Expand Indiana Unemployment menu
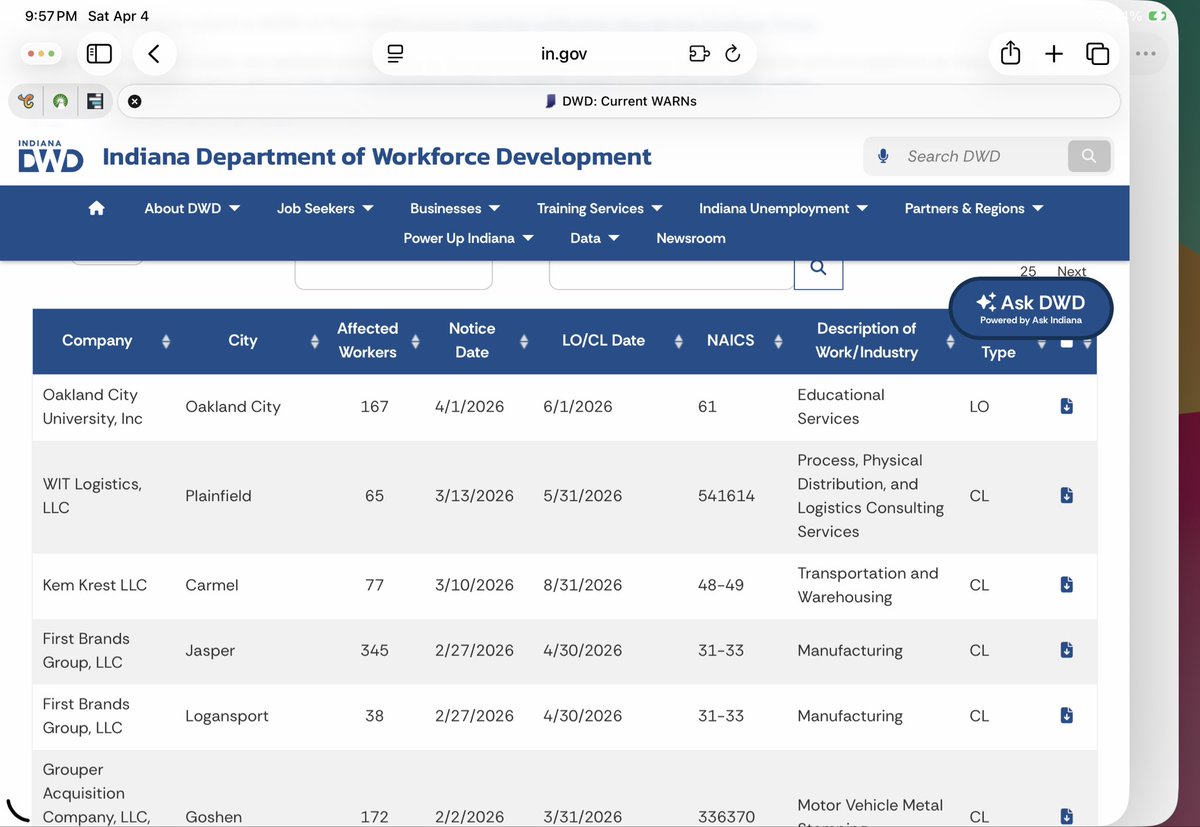 [x=783, y=208]
